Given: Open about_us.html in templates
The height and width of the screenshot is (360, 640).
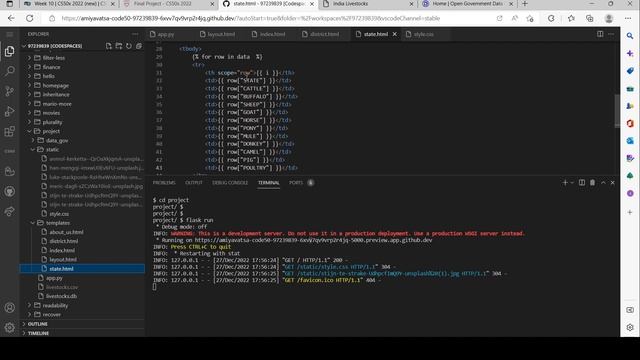Looking at the screenshot, I should point(66,232).
